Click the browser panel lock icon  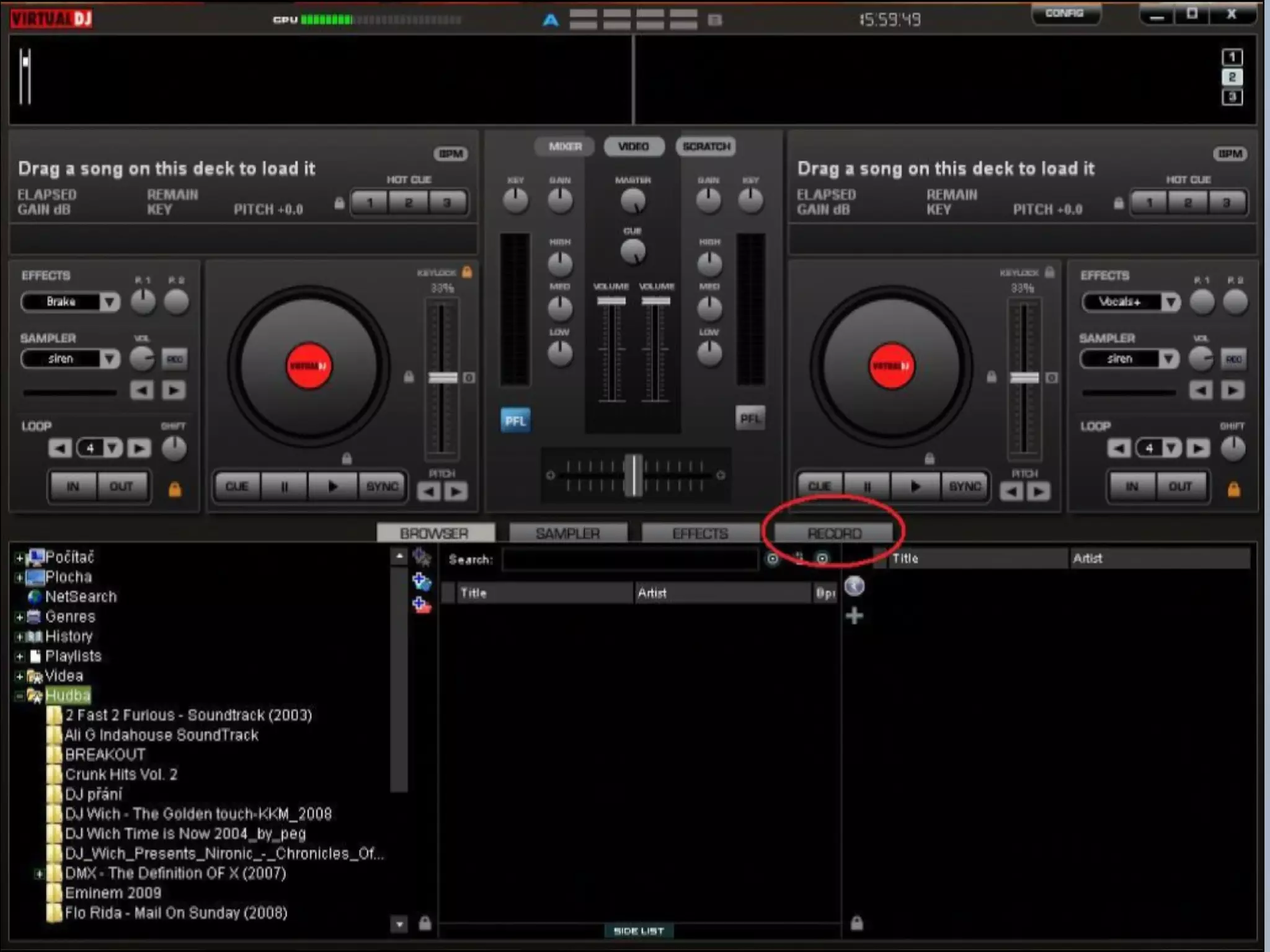pos(425,923)
